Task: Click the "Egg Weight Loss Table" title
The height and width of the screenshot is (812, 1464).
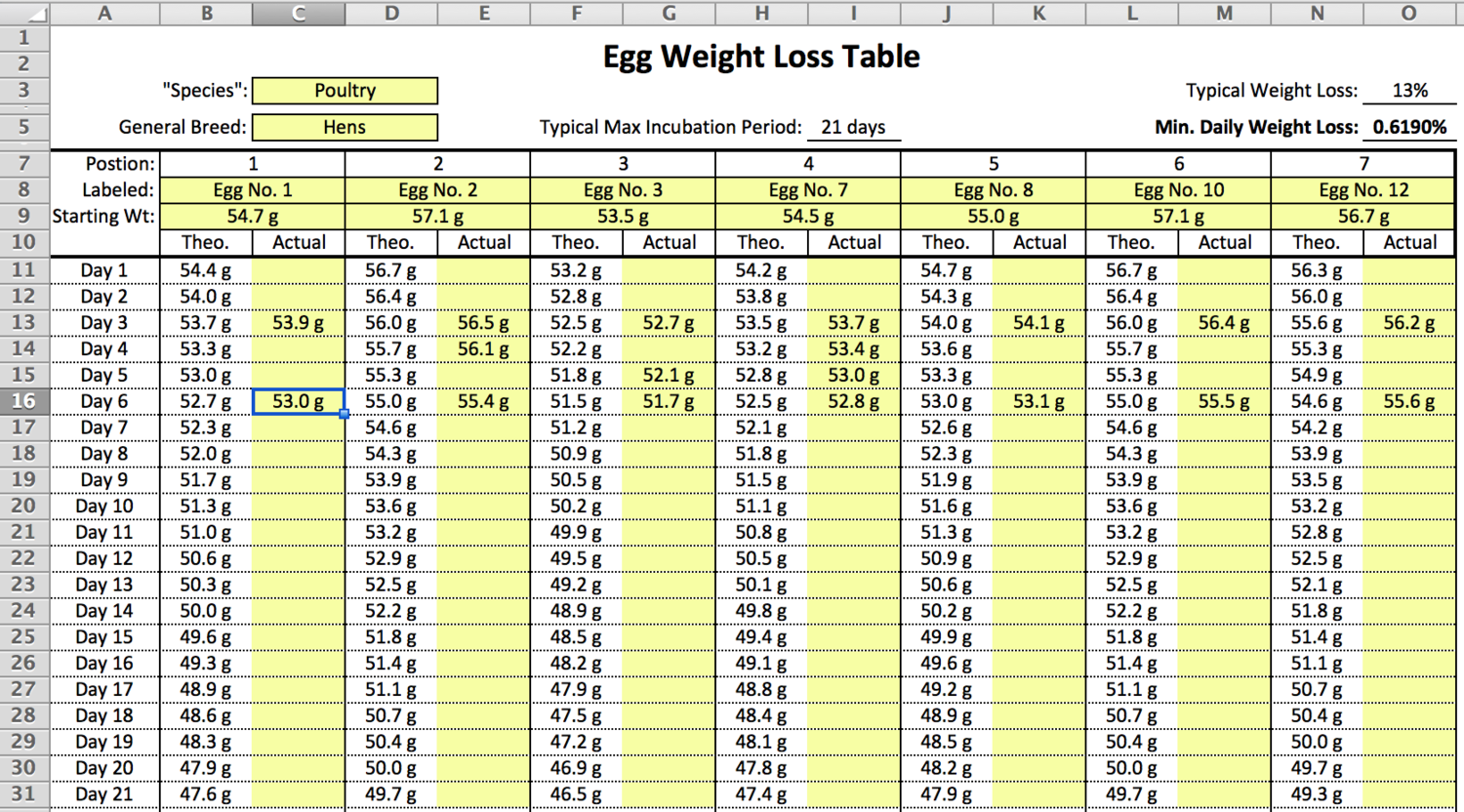Action: [760, 57]
